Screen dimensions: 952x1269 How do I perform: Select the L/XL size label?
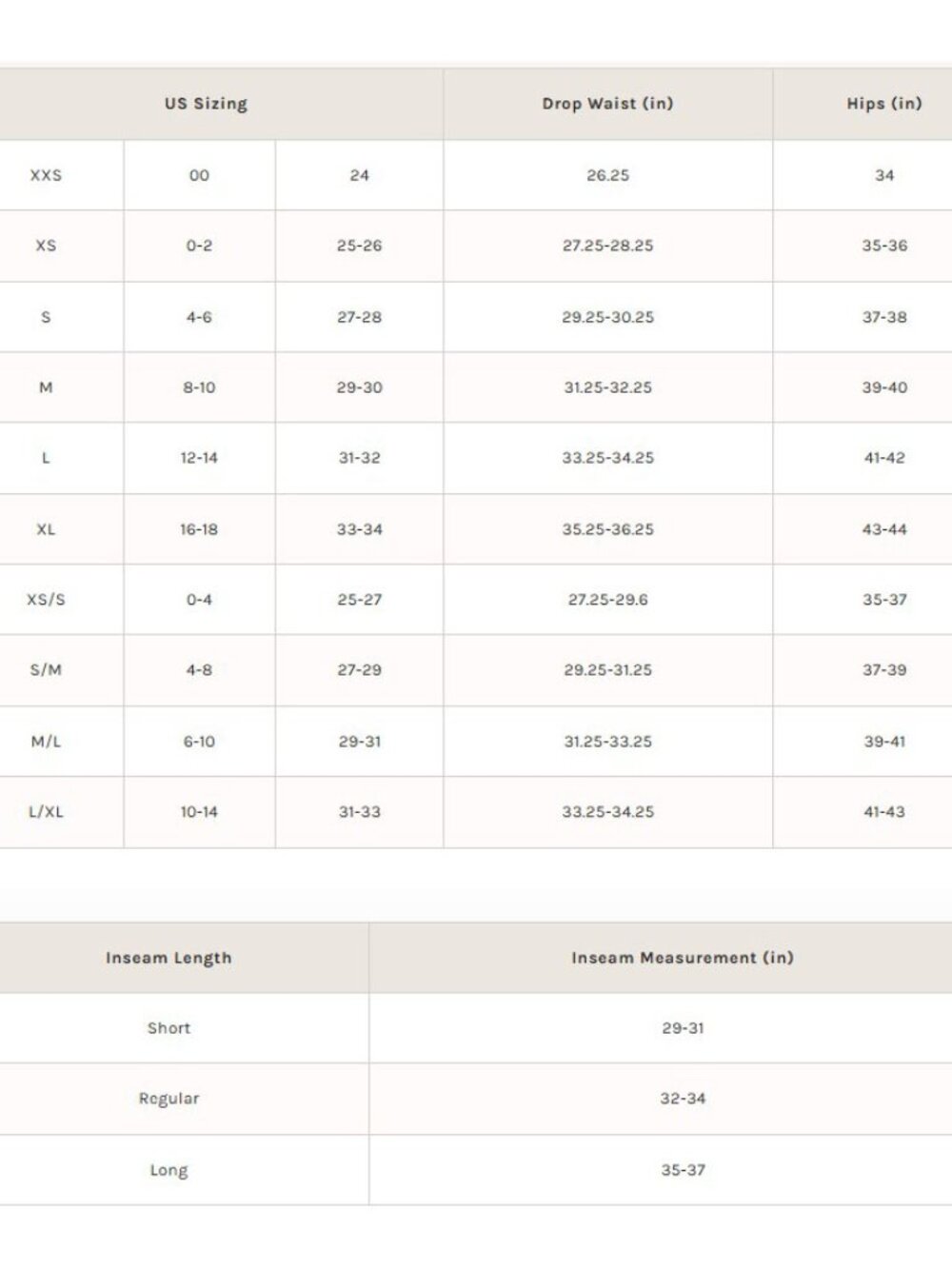(x=46, y=812)
